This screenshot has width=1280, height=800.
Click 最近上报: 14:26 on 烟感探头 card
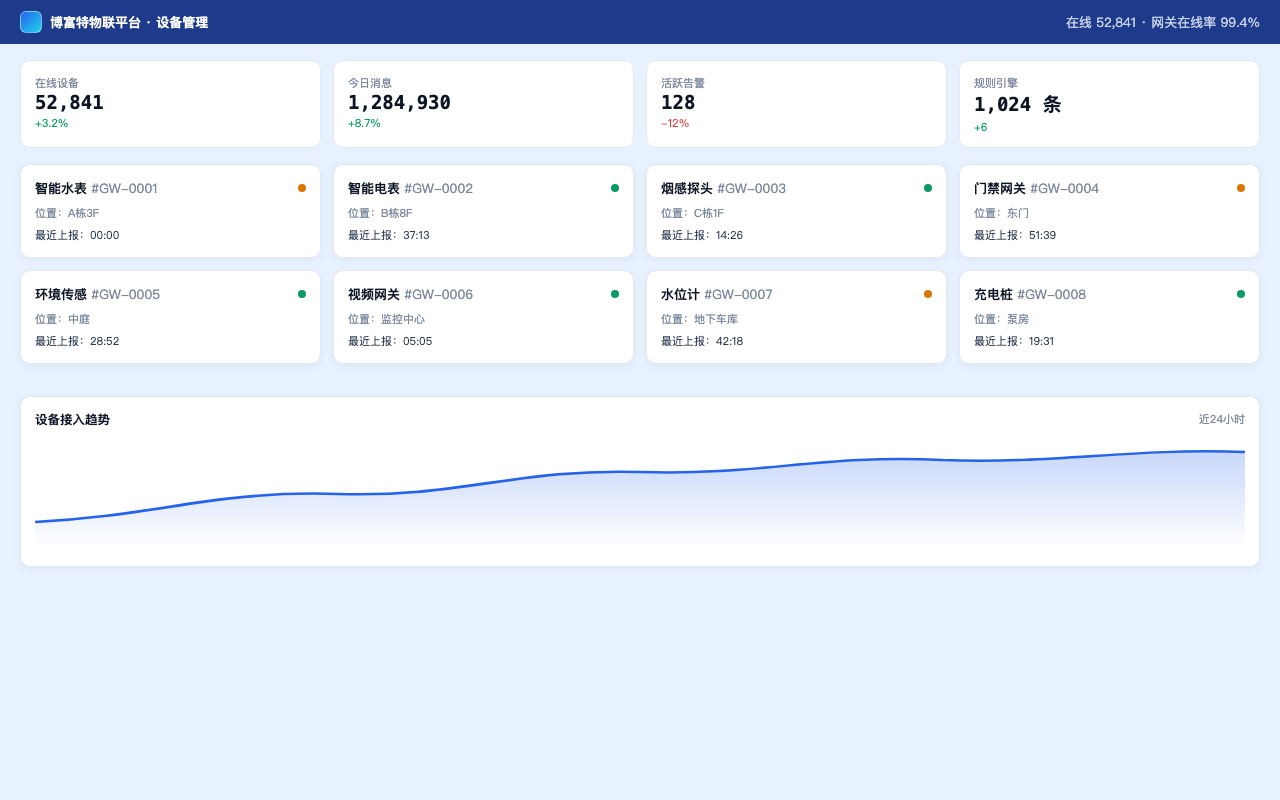click(x=702, y=235)
